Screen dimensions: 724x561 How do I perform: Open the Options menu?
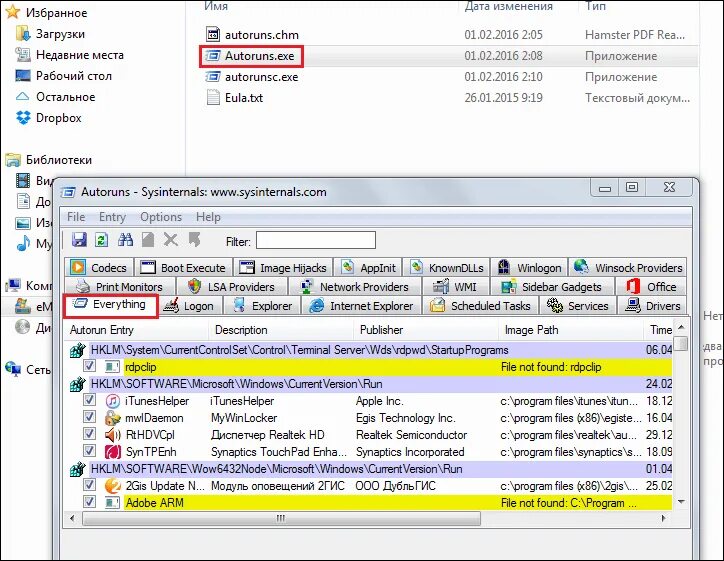click(161, 217)
